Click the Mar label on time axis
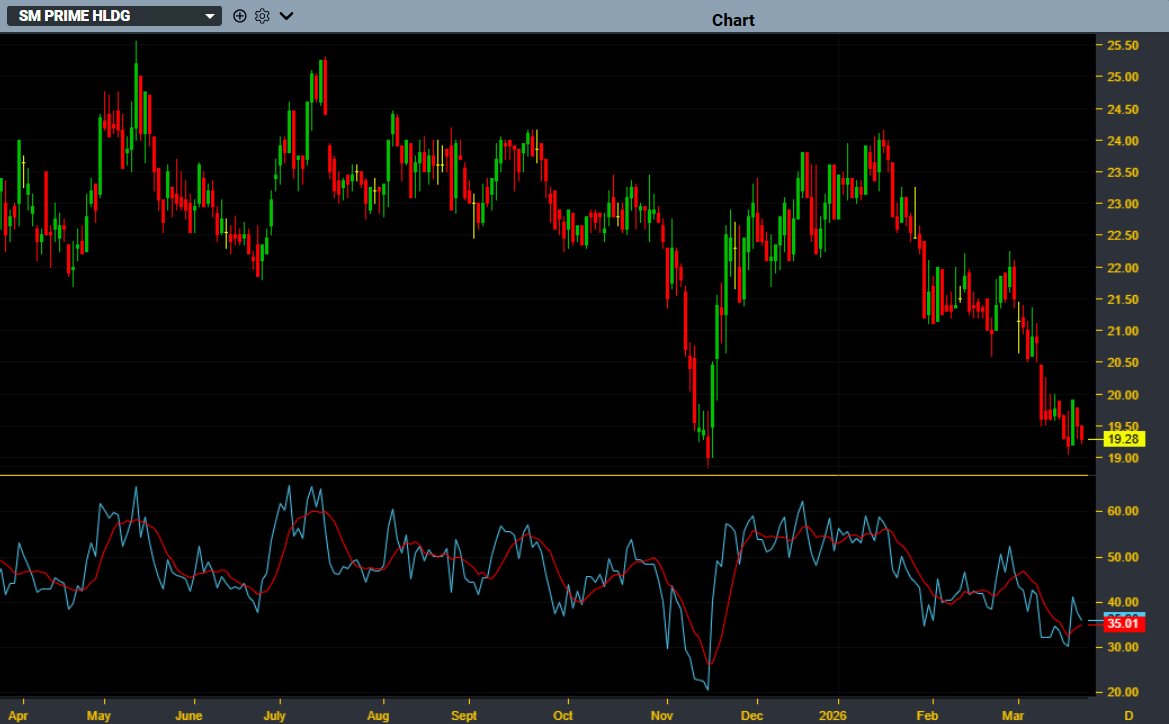This screenshot has height=724, width=1169. tap(1012, 716)
